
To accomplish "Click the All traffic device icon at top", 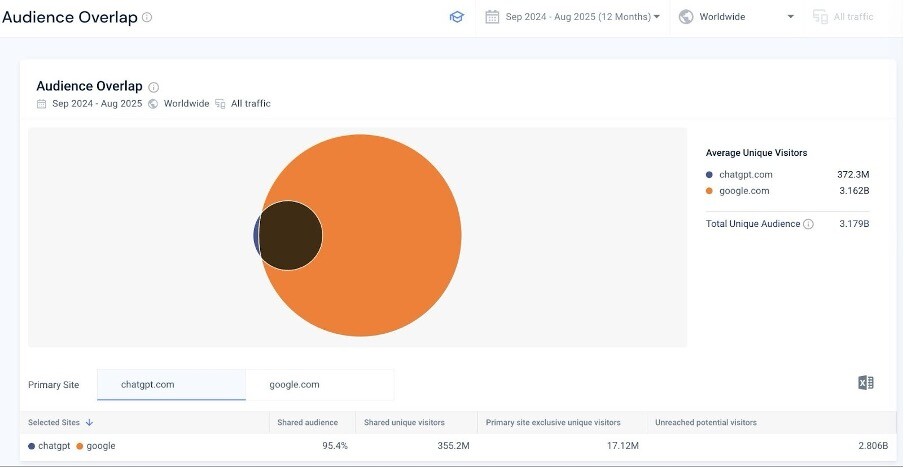I will click(x=820, y=17).
